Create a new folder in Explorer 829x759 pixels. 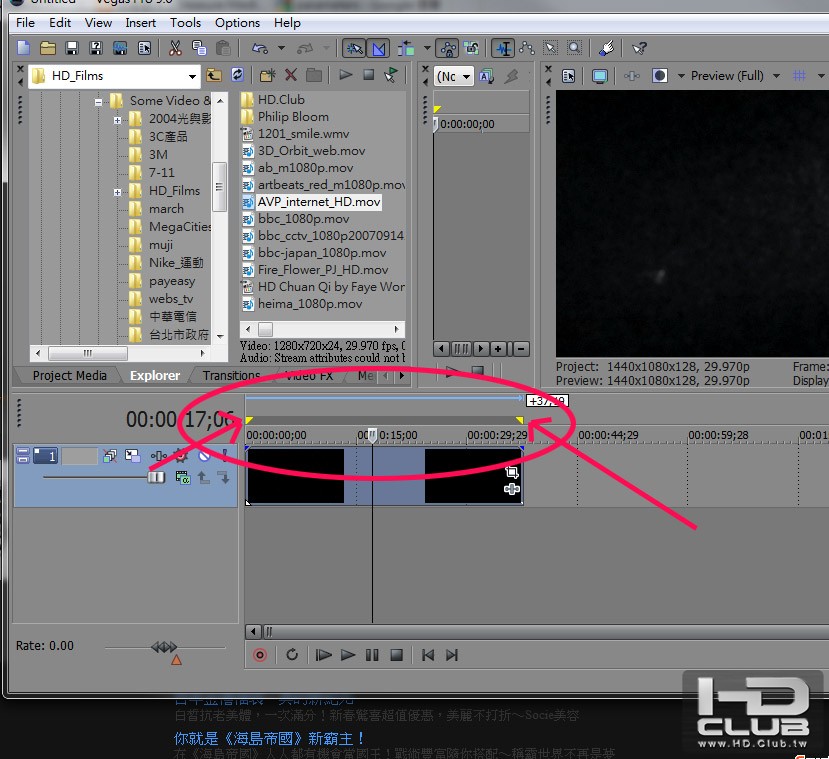(268, 75)
